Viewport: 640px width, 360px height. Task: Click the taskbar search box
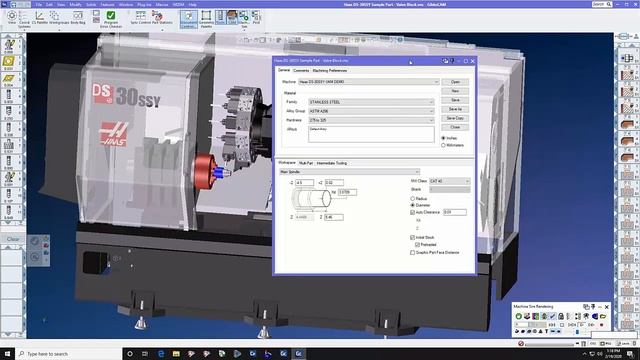pos(69,354)
